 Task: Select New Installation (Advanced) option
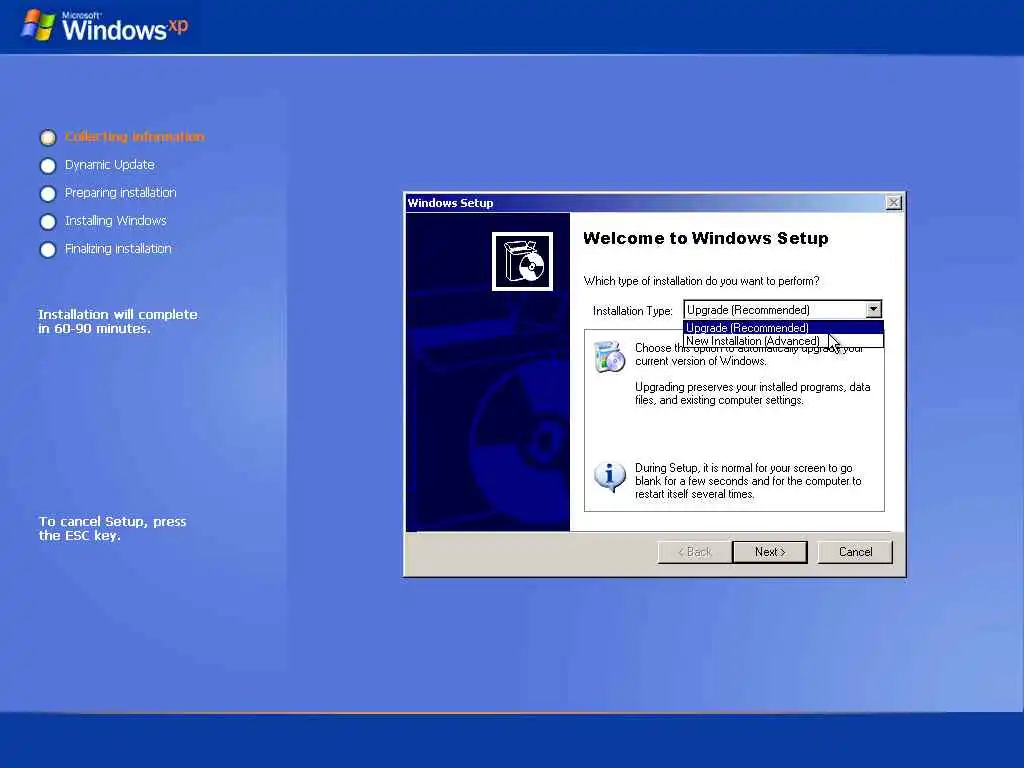tap(783, 341)
